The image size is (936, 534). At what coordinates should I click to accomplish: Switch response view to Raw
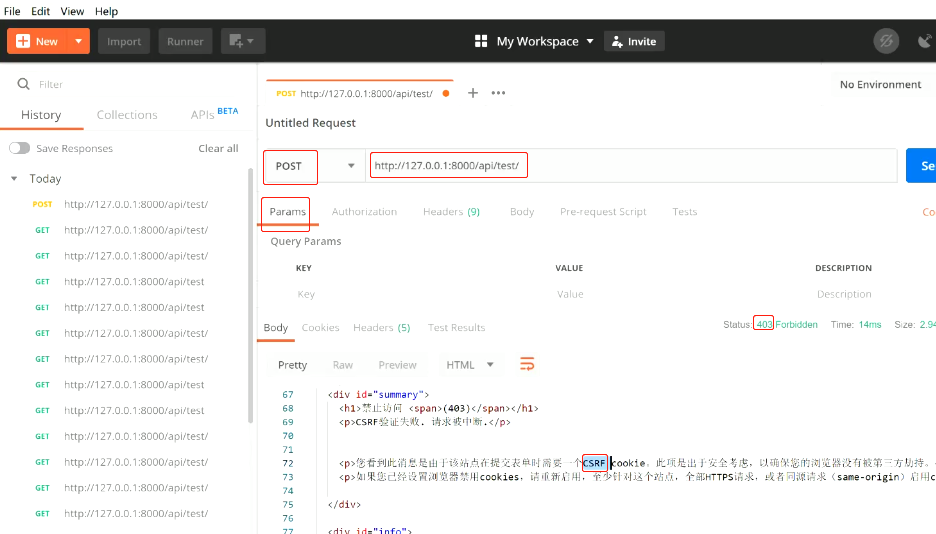click(343, 365)
